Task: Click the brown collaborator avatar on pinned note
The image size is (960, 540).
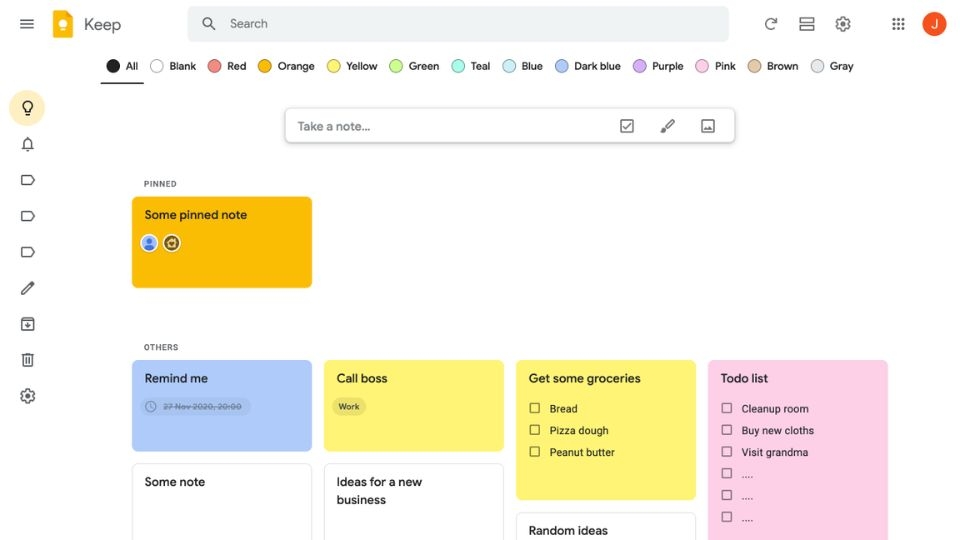Action: click(171, 243)
